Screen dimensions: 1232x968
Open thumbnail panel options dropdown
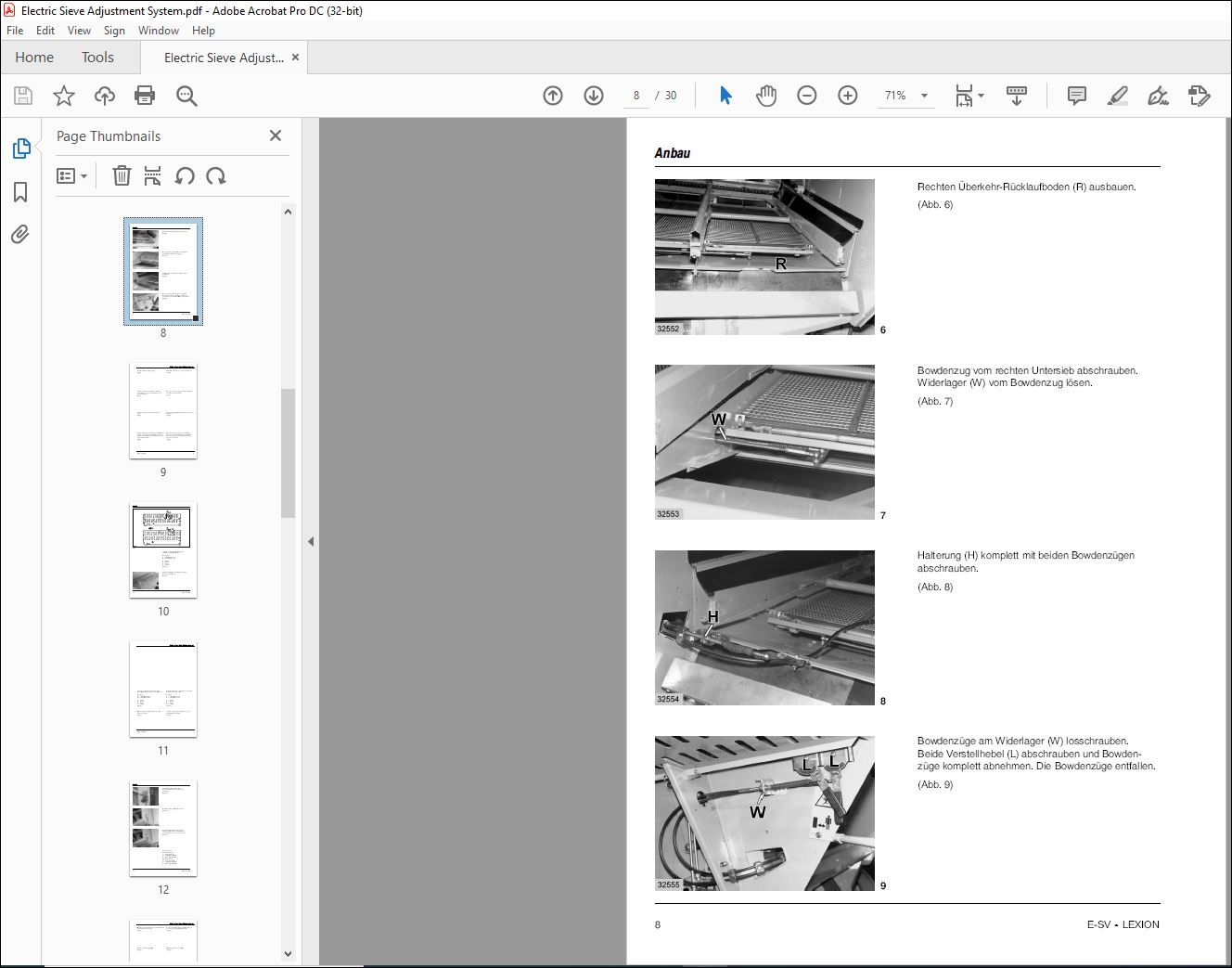[x=72, y=175]
